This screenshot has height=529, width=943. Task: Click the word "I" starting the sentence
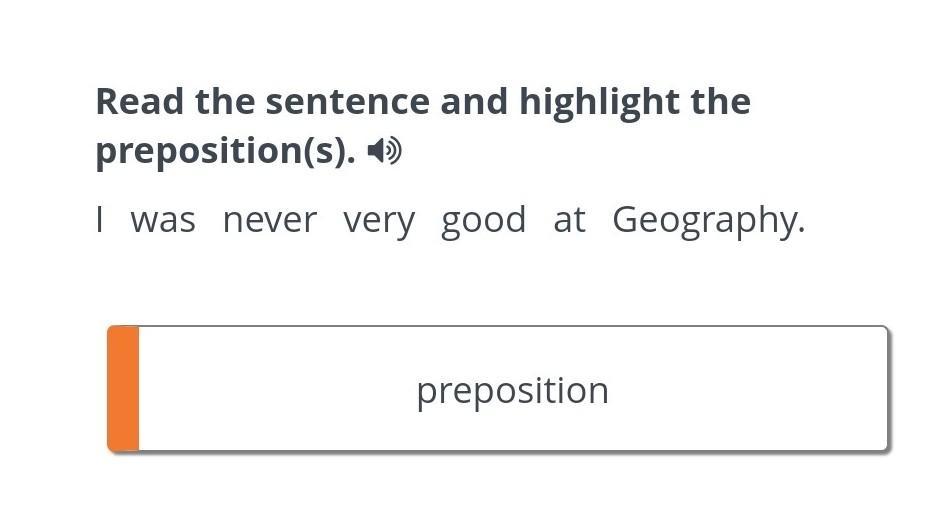tap(100, 219)
